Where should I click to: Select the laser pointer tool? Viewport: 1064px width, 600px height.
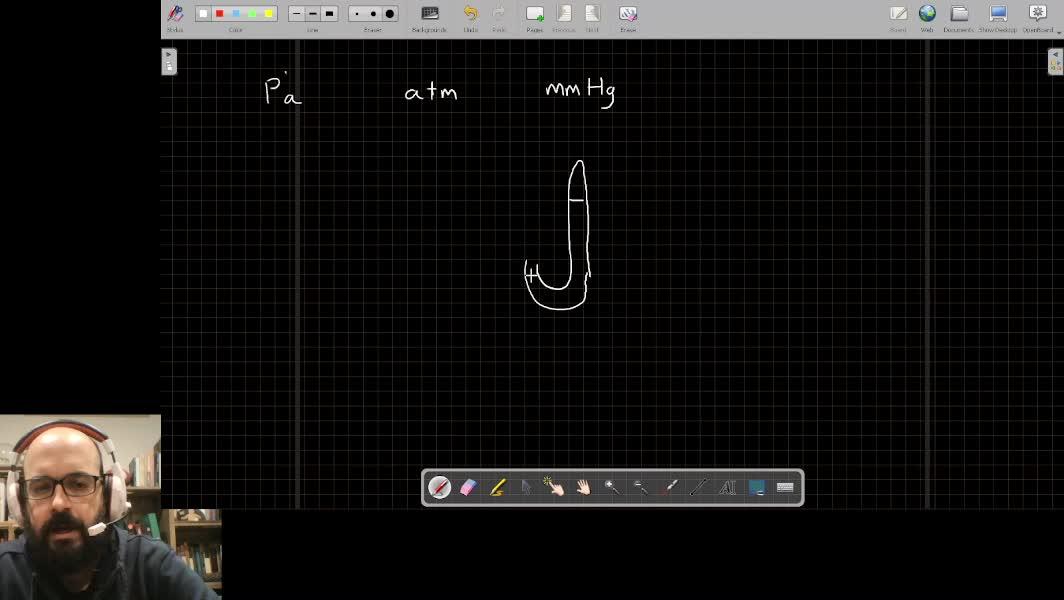(670, 487)
